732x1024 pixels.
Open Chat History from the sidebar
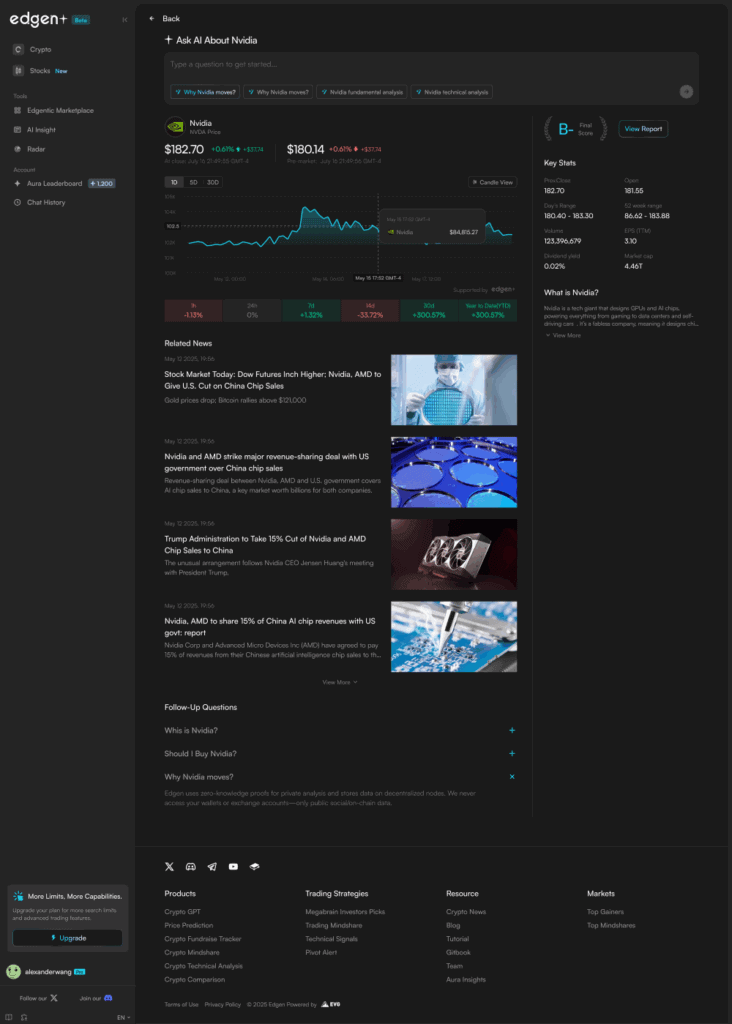(x=46, y=202)
